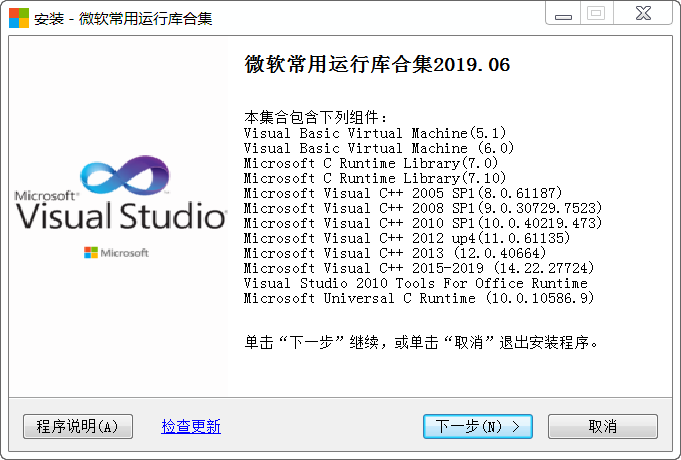Click the disabled maximize button

596,13
